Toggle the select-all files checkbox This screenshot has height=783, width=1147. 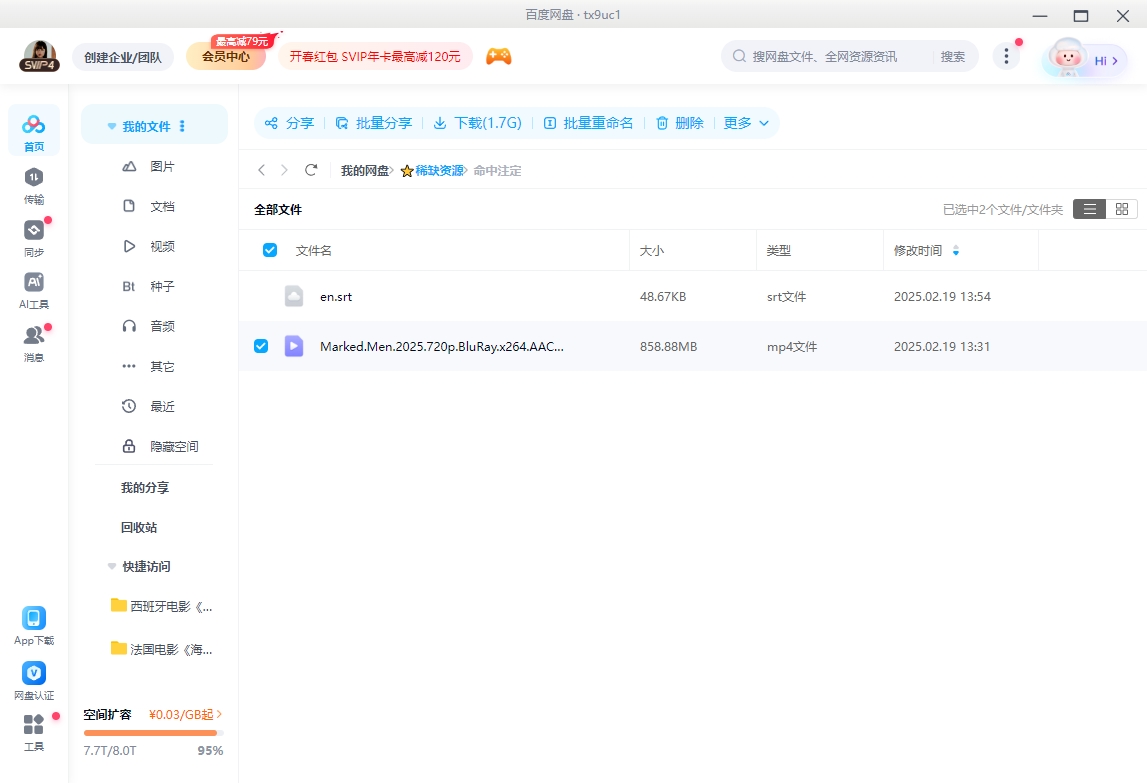269,249
